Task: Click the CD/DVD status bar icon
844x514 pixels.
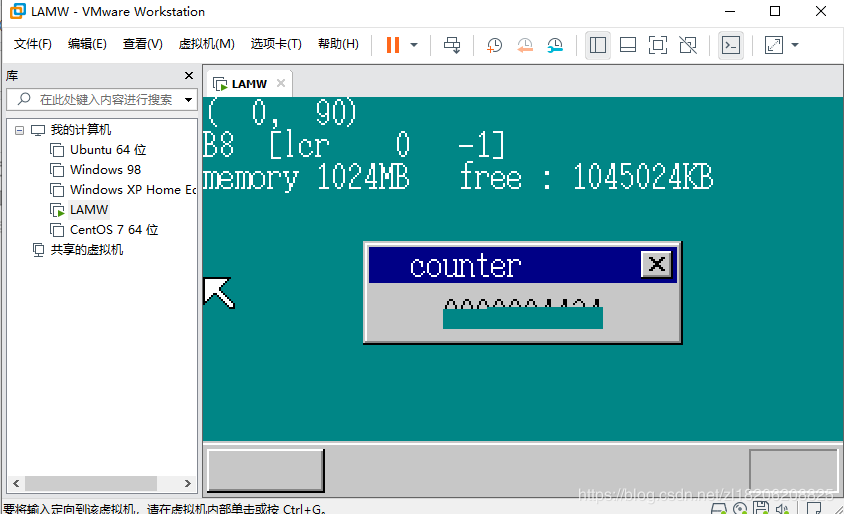Action: click(740, 508)
